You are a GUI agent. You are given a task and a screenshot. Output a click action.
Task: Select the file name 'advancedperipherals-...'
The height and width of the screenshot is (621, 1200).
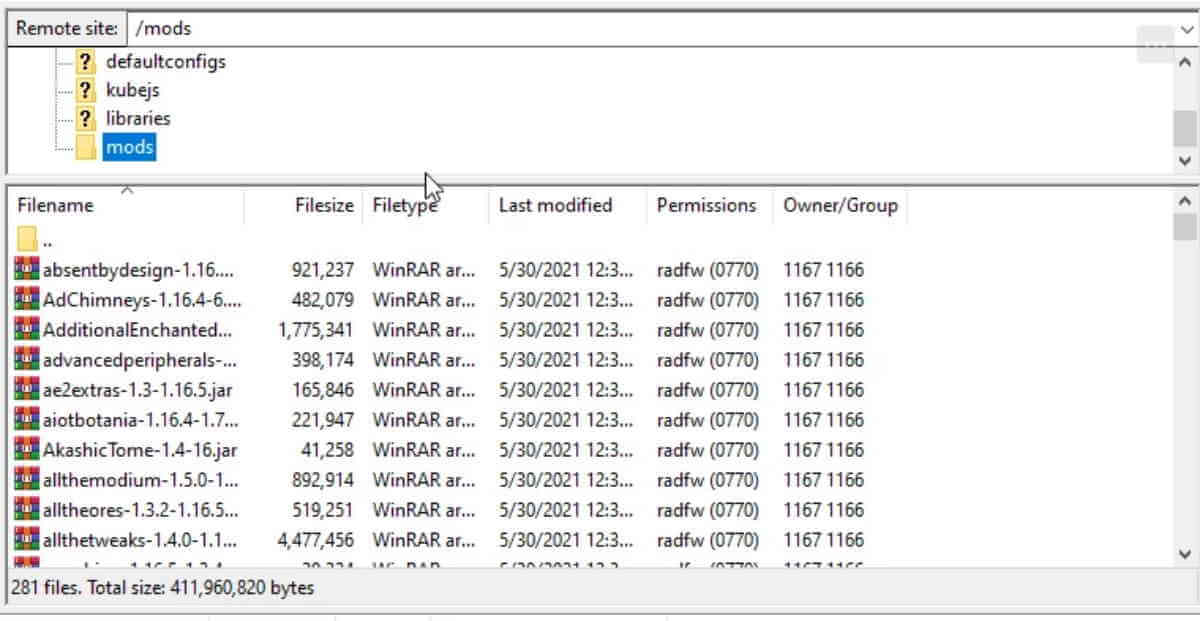(139, 359)
